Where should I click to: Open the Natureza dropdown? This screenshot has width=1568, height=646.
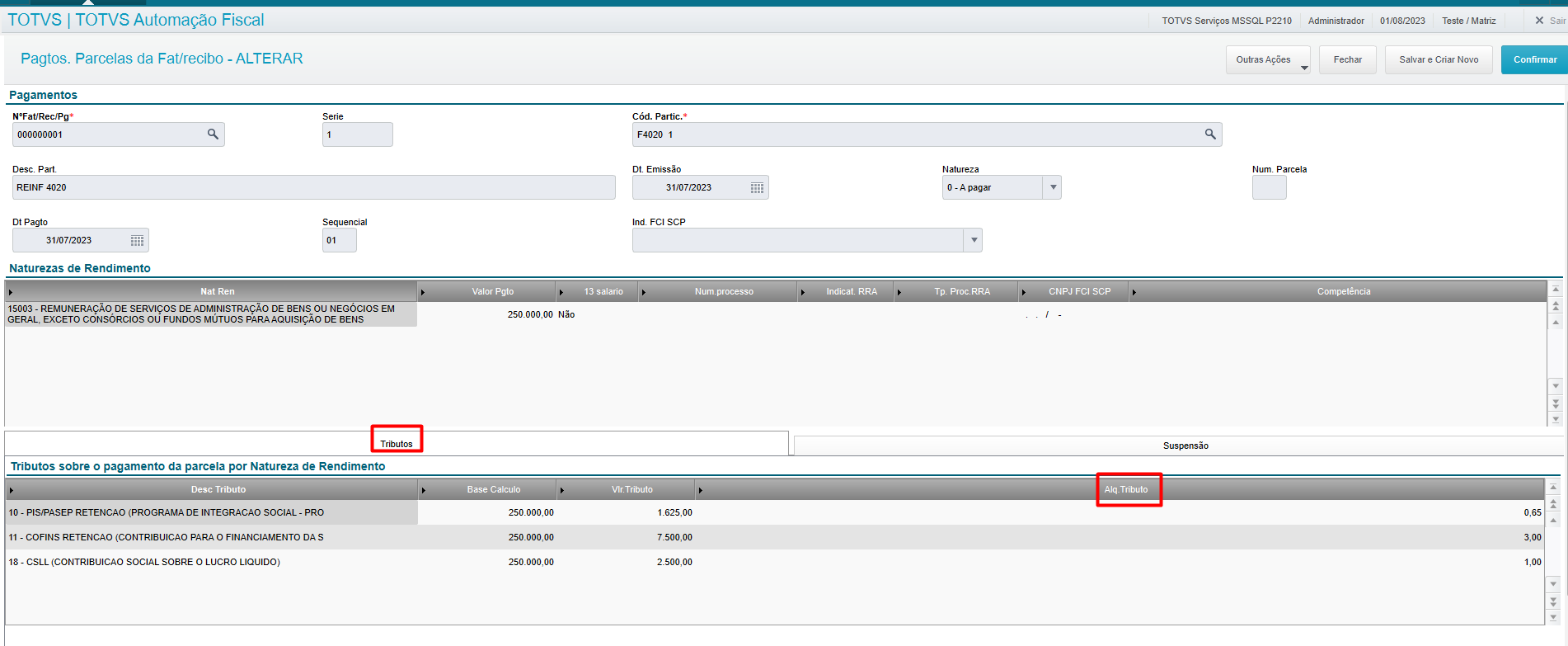(1052, 187)
